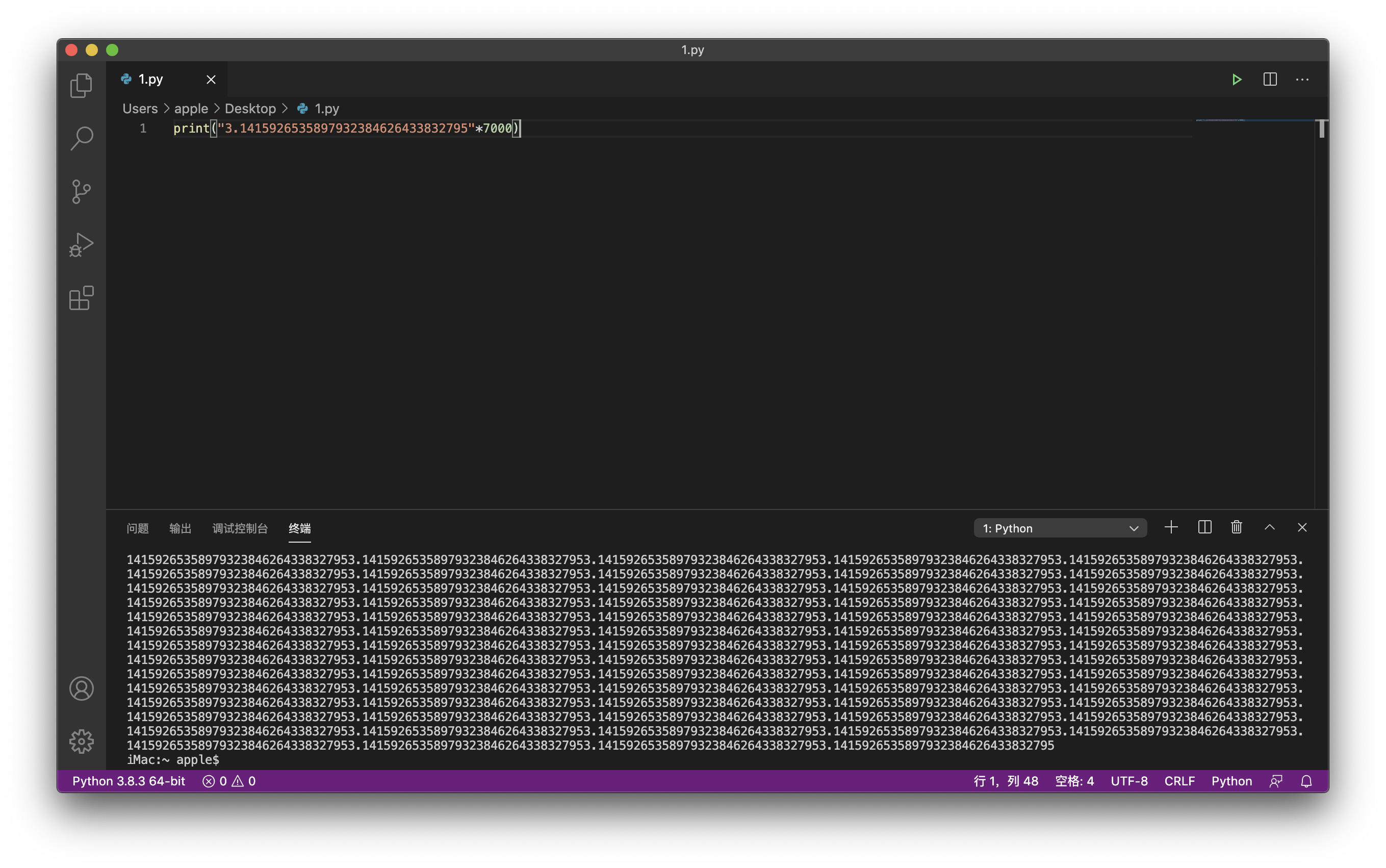1386x868 pixels.
Task: Open the Manage gear settings
Action: [x=81, y=741]
